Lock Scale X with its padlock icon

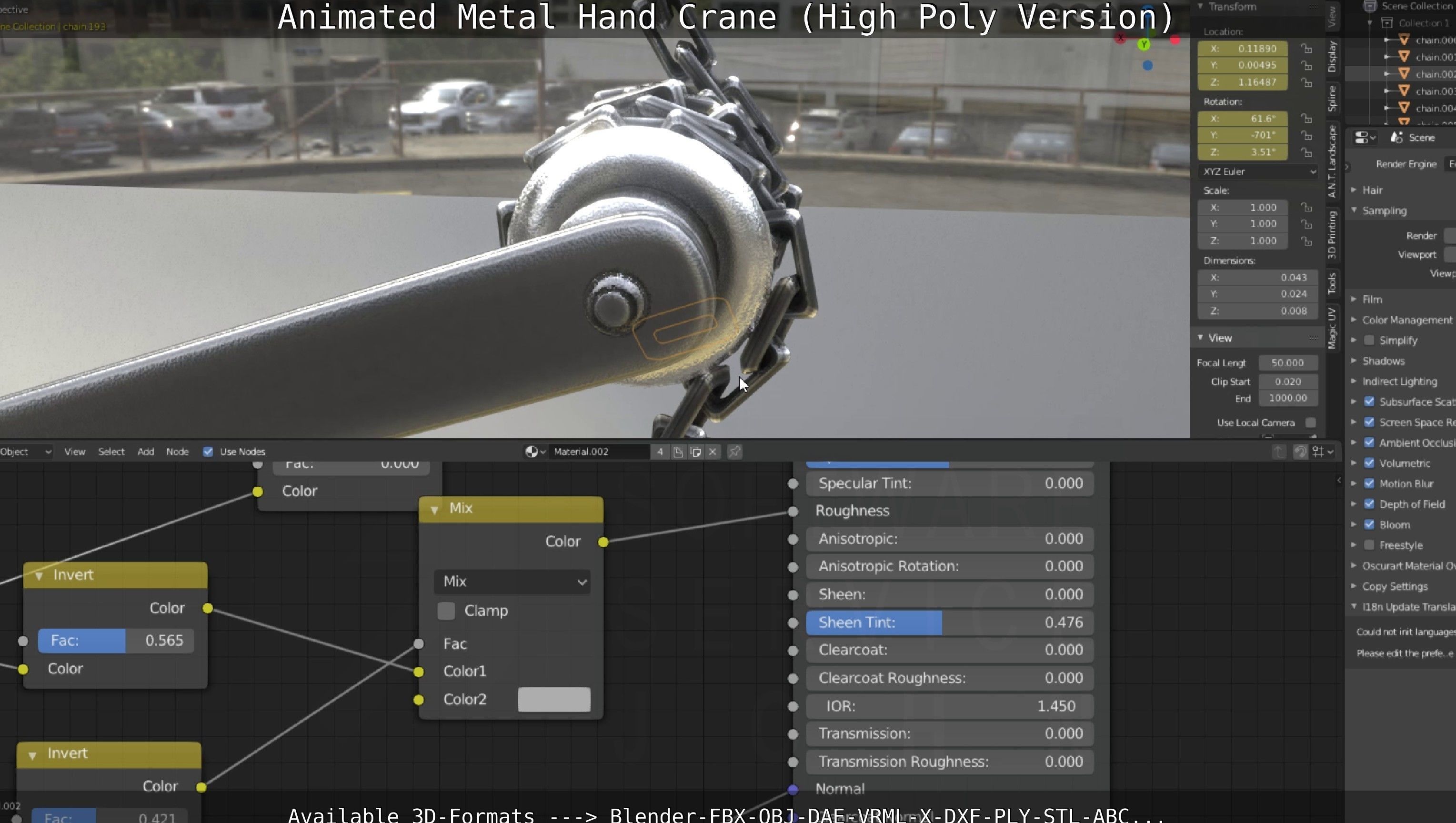click(x=1306, y=208)
